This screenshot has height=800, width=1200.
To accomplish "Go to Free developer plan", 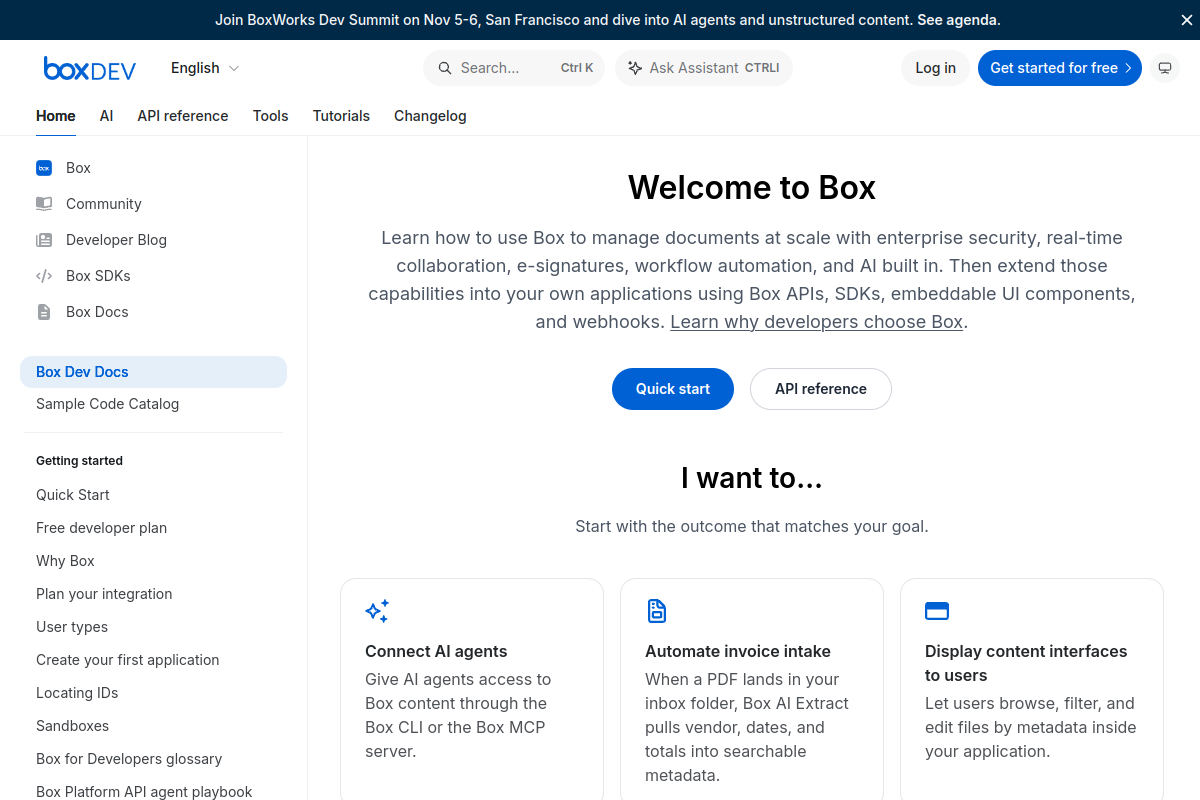I will click(x=101, y=528).
